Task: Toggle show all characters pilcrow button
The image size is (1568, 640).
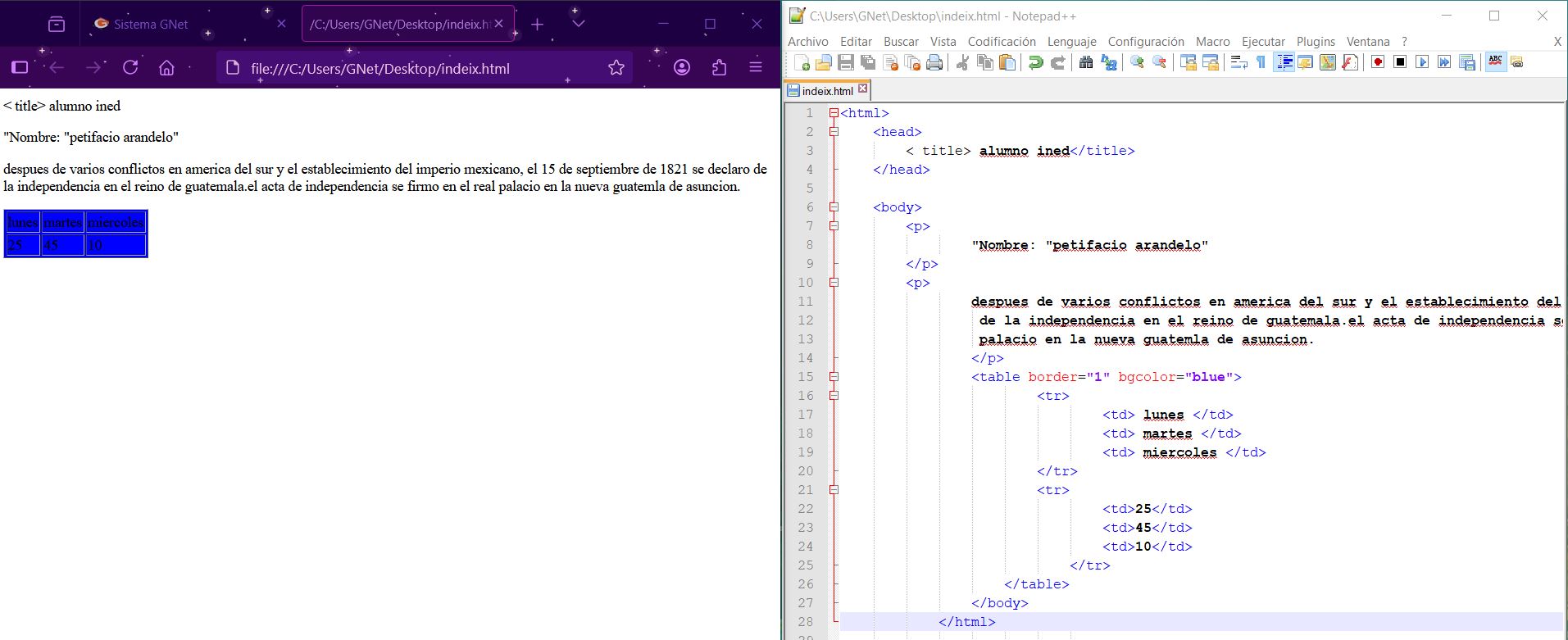Action: tap(1261, 63)
